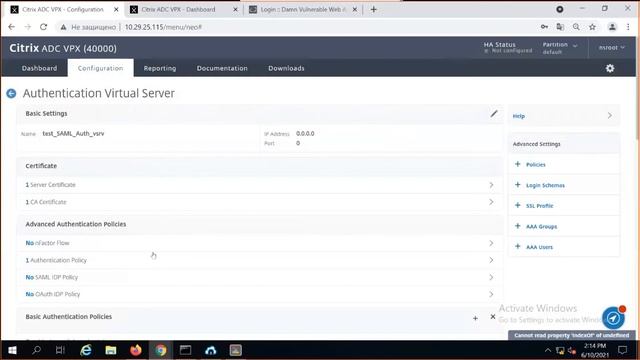The height and width of the screenshot is (360, 640).
Task: Click the Cannot read property error message
Action: coord(571,335)
